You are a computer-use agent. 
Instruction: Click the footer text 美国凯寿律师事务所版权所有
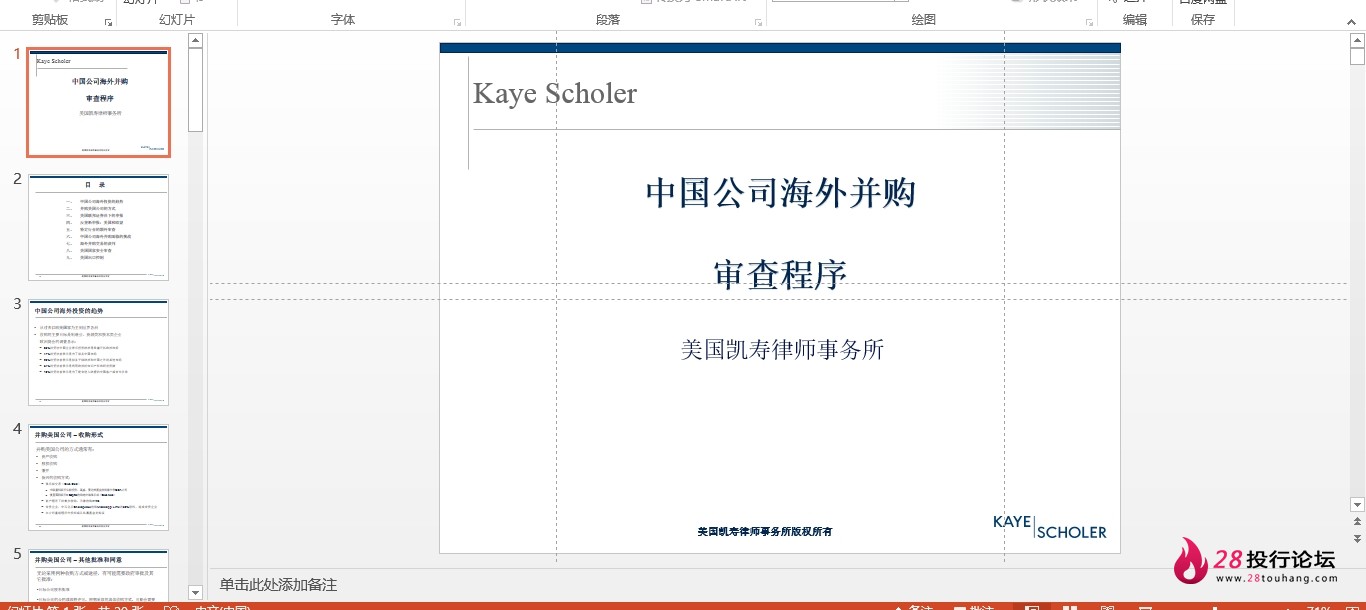[765, 531]
